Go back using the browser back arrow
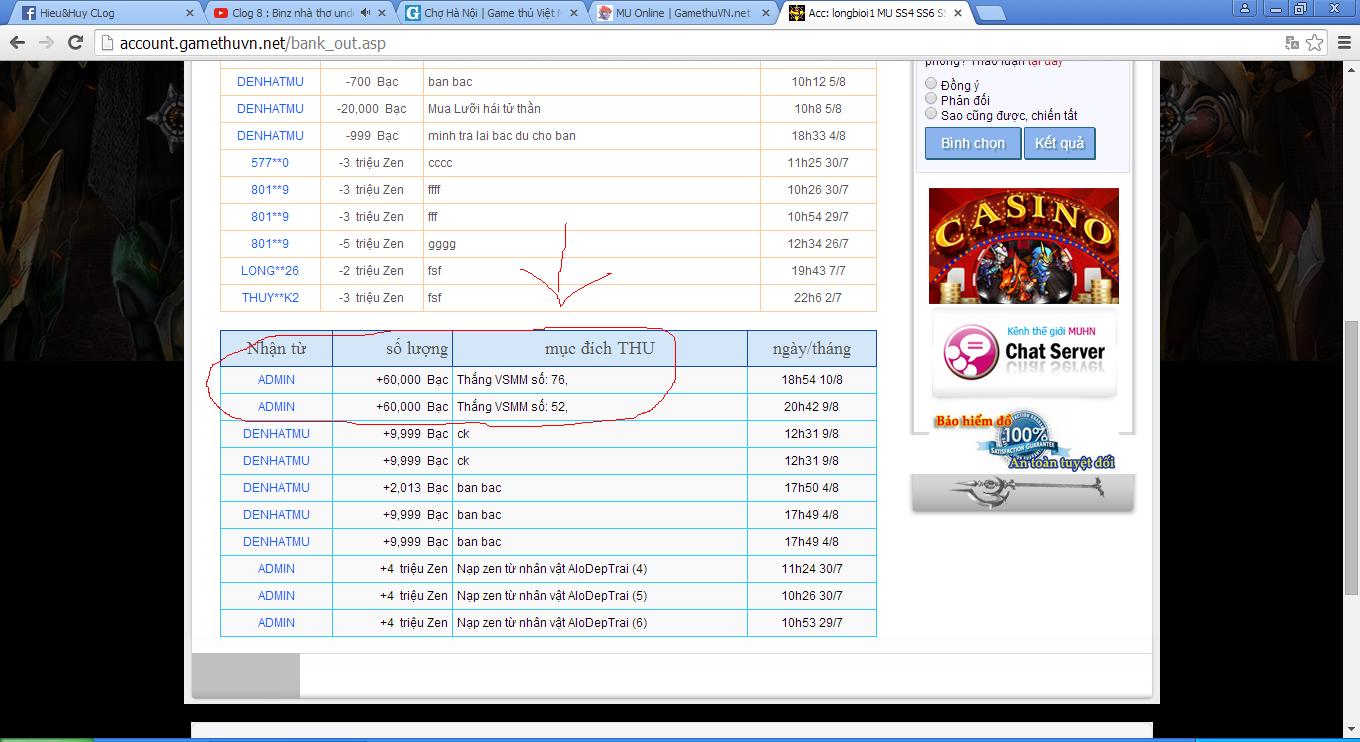Viewport: 1360px width, 742px height. pyautogui.click(x=17, y=43)
